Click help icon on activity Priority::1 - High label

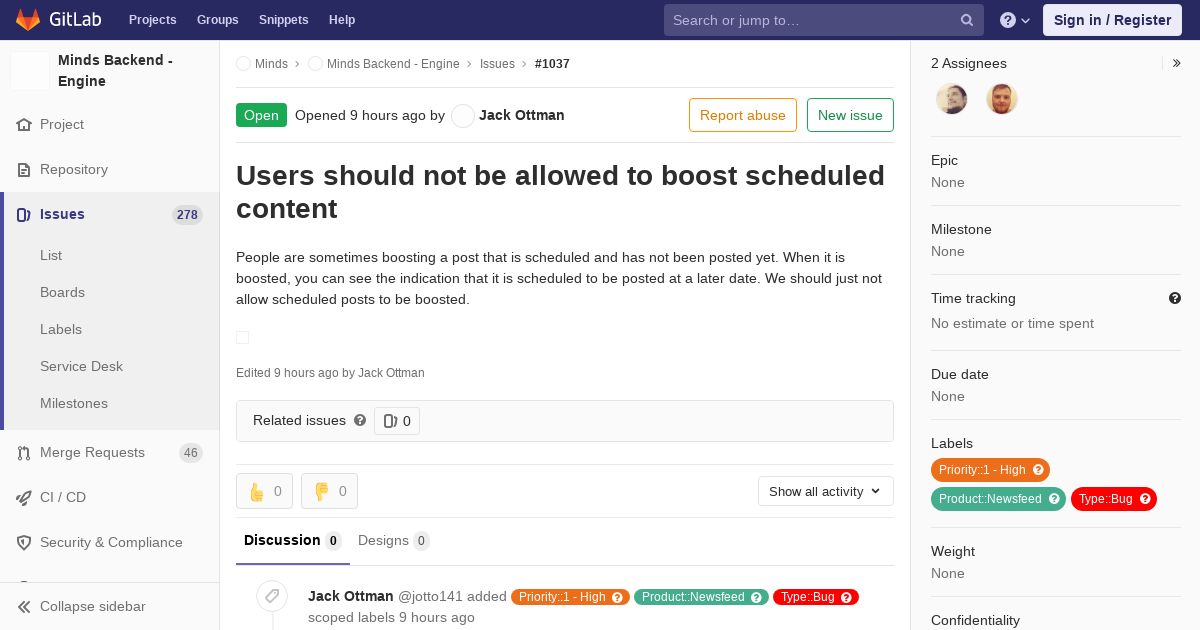[x=618, y=597]
